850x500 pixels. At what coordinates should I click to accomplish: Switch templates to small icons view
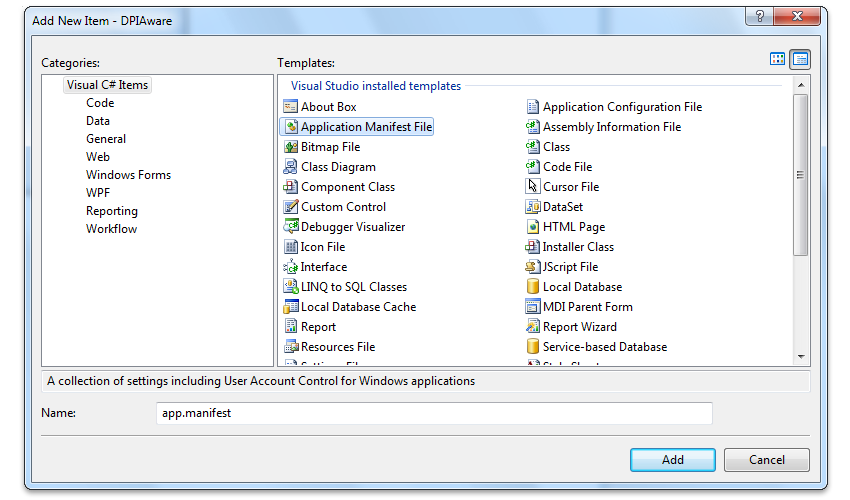click(800, 59)
